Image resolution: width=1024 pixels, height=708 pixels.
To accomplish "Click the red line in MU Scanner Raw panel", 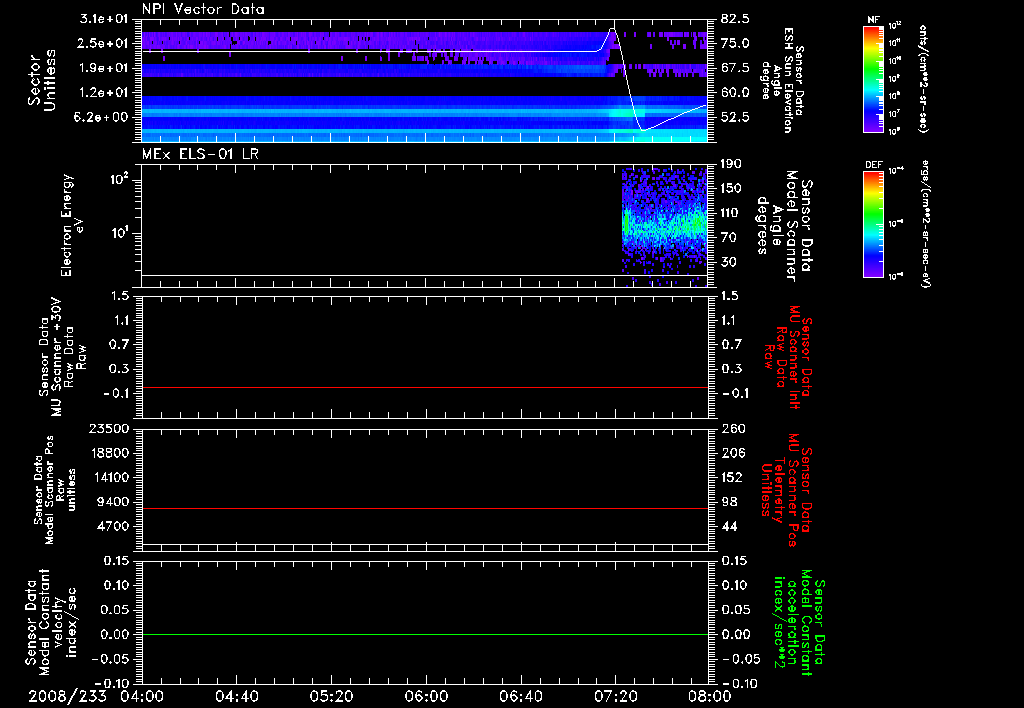I will (x=424, y=387).
